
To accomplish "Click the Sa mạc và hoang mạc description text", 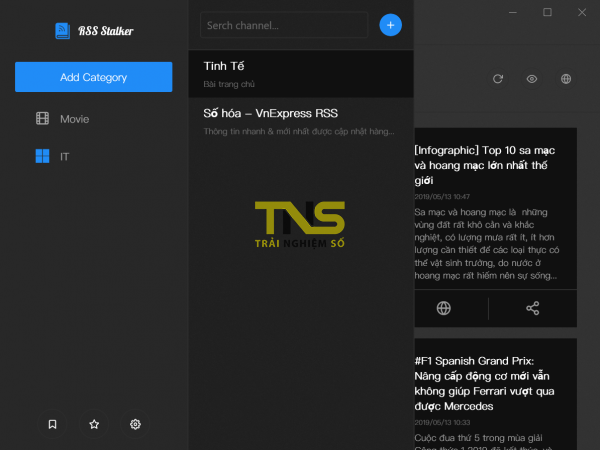I will tap(487, 244).
